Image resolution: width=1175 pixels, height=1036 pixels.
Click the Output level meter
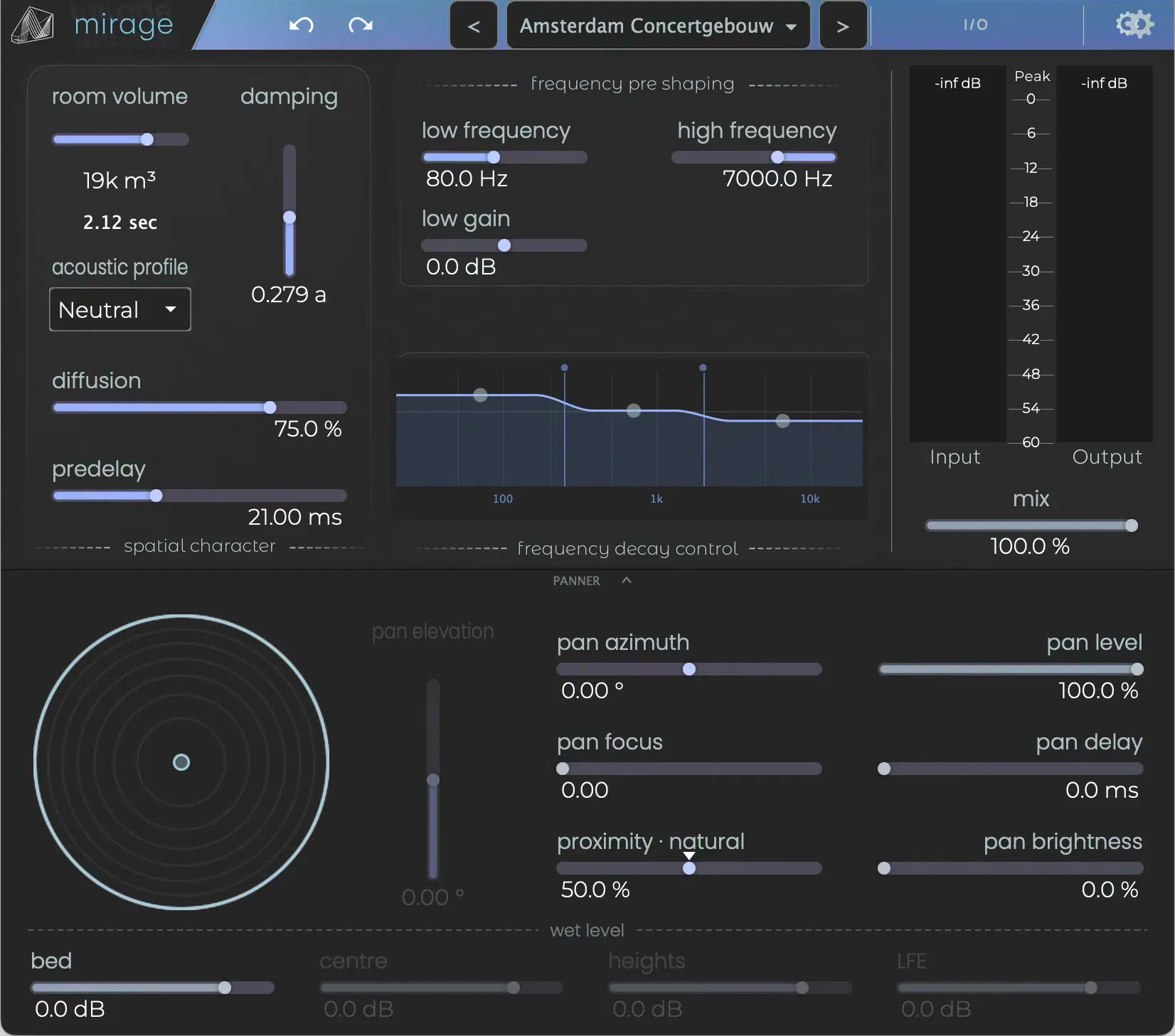tap(1104, 254)
